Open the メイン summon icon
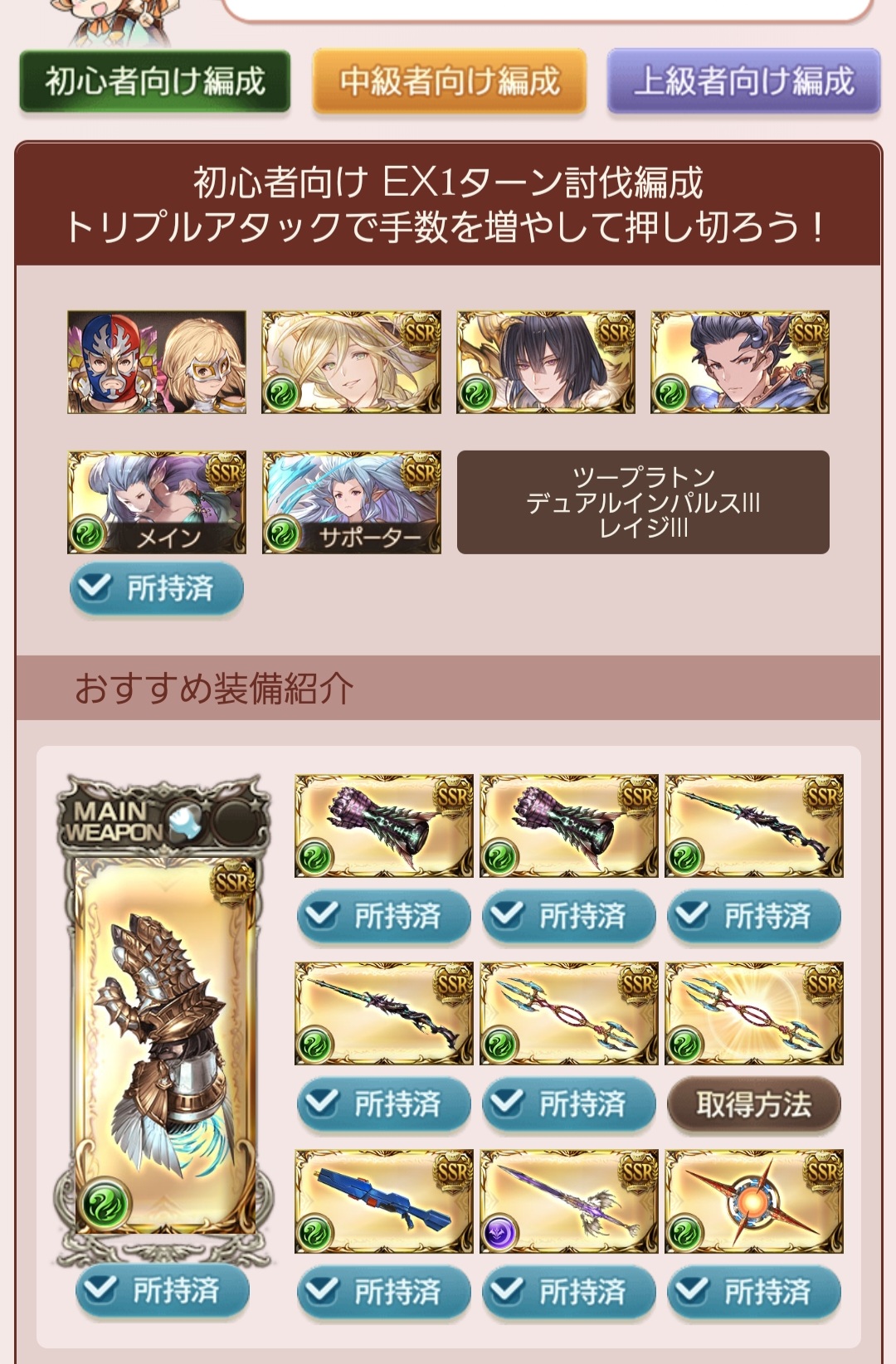 tap(157, 502)
